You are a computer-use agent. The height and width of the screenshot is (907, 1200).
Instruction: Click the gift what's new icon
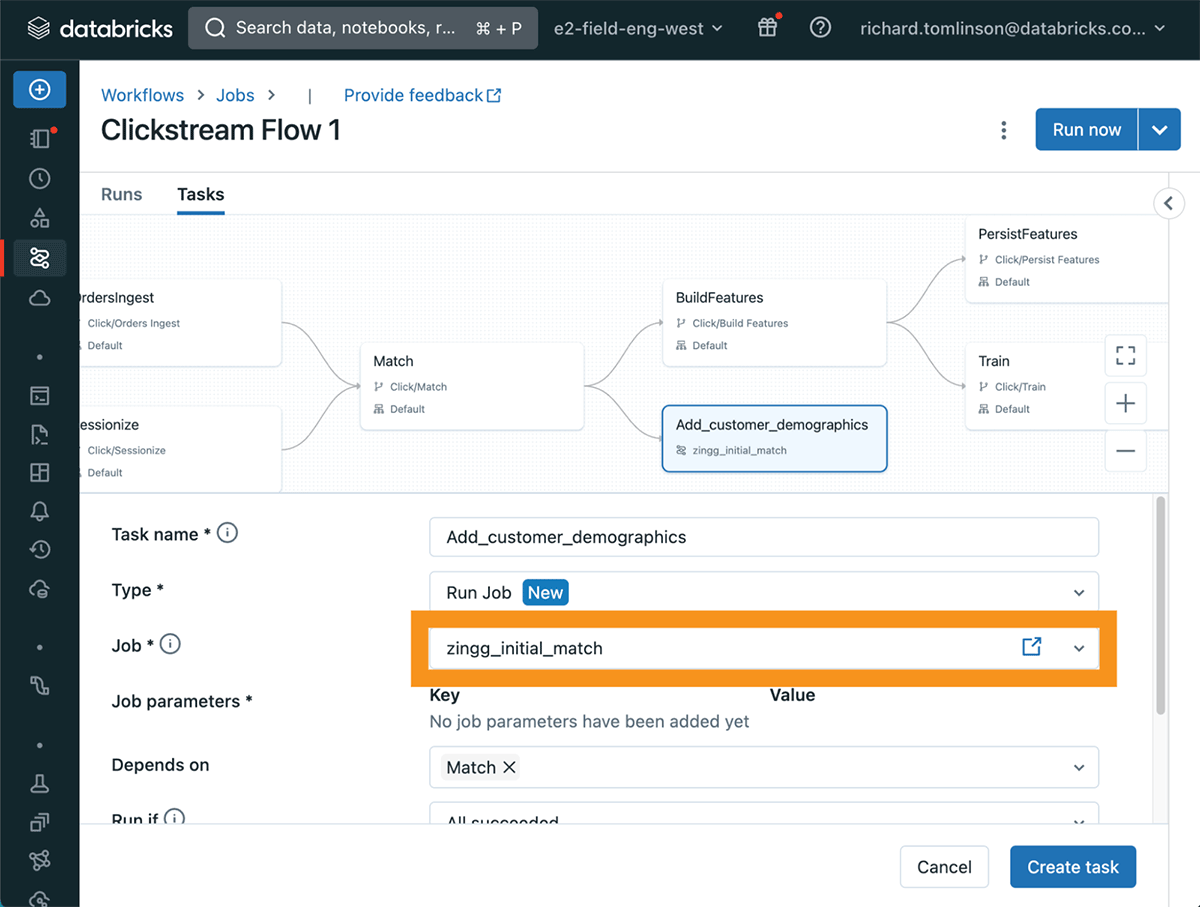tap(767, 28)
